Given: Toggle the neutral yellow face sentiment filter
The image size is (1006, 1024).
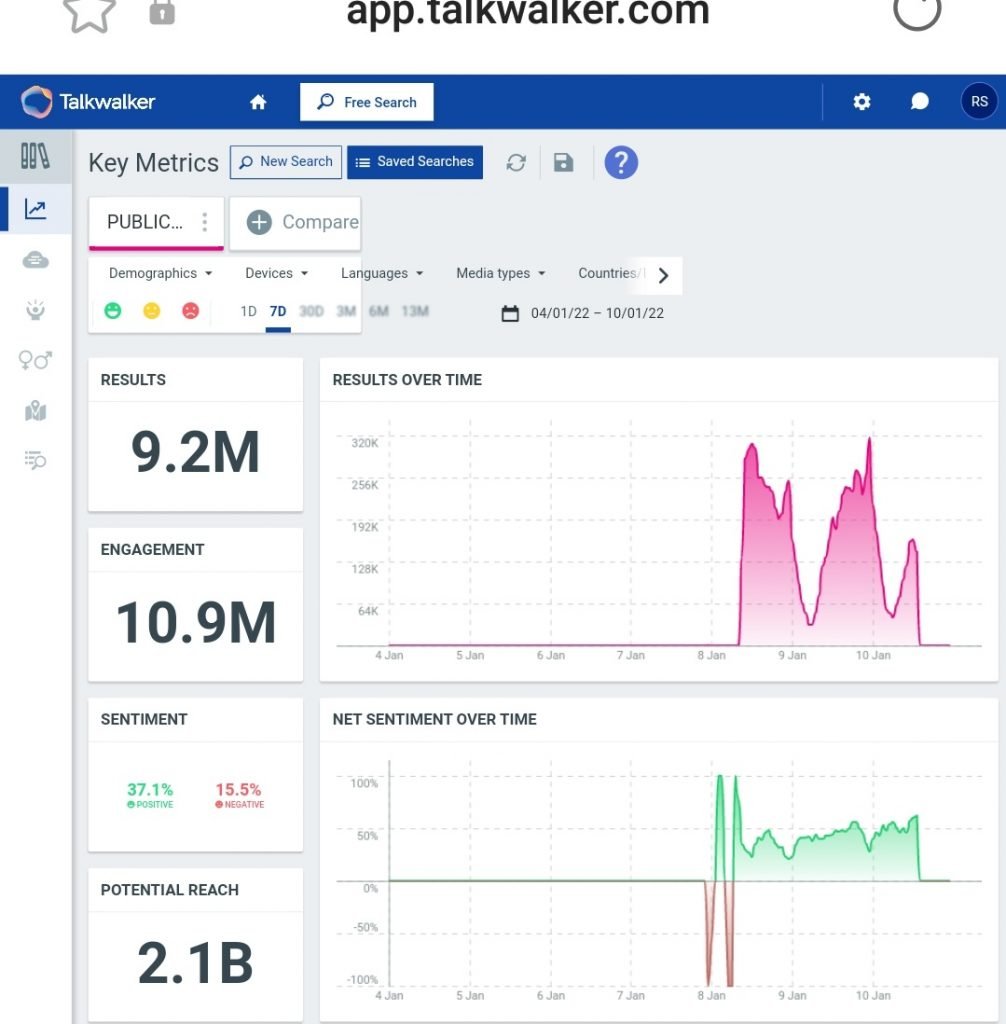Looking at the screenshot, I should 151,311.
